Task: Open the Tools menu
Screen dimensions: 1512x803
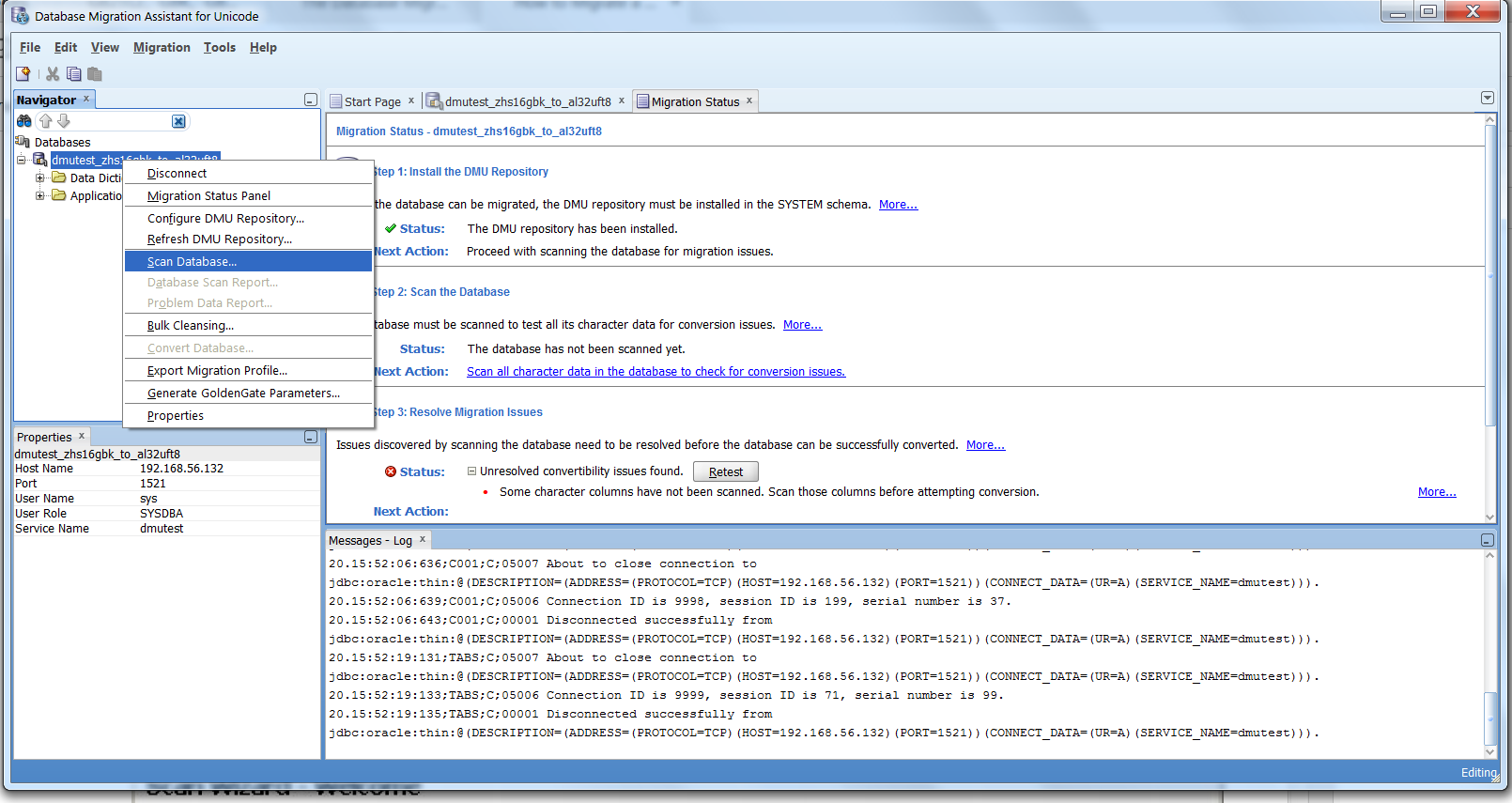Action: [220, 47]
